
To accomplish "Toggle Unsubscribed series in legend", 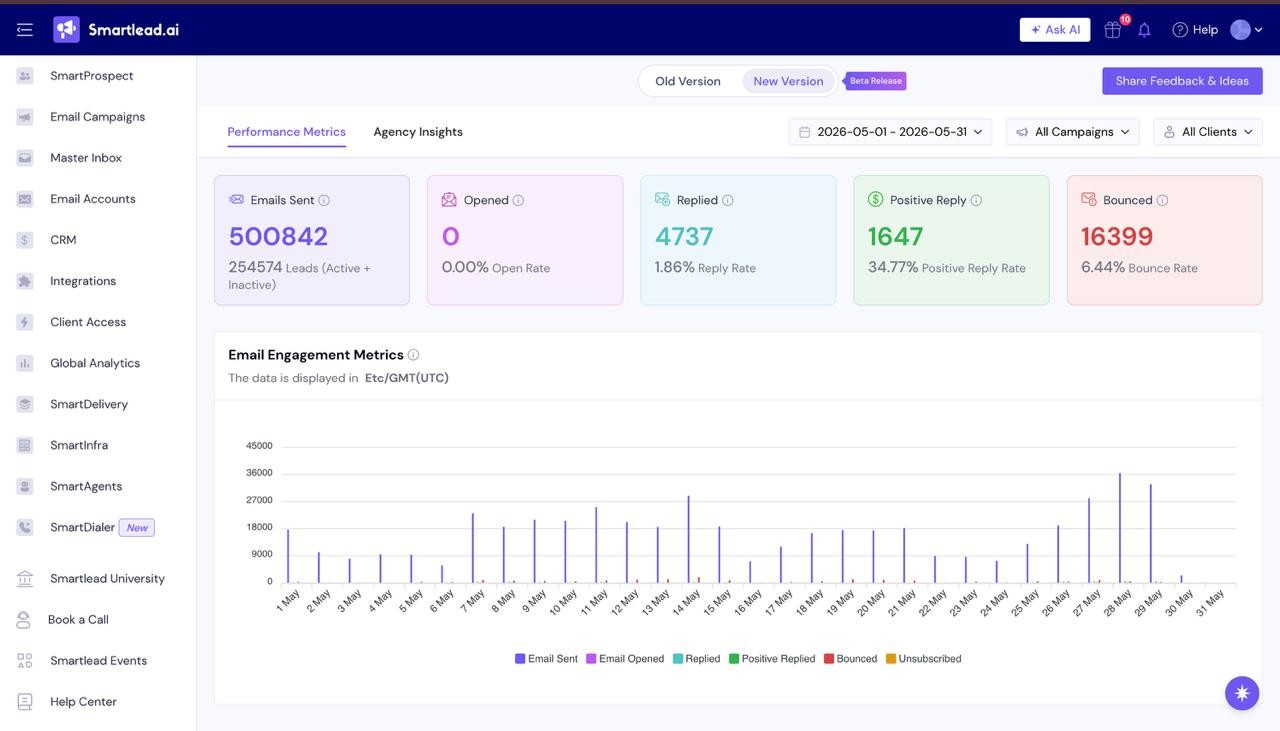I will 924,659.
